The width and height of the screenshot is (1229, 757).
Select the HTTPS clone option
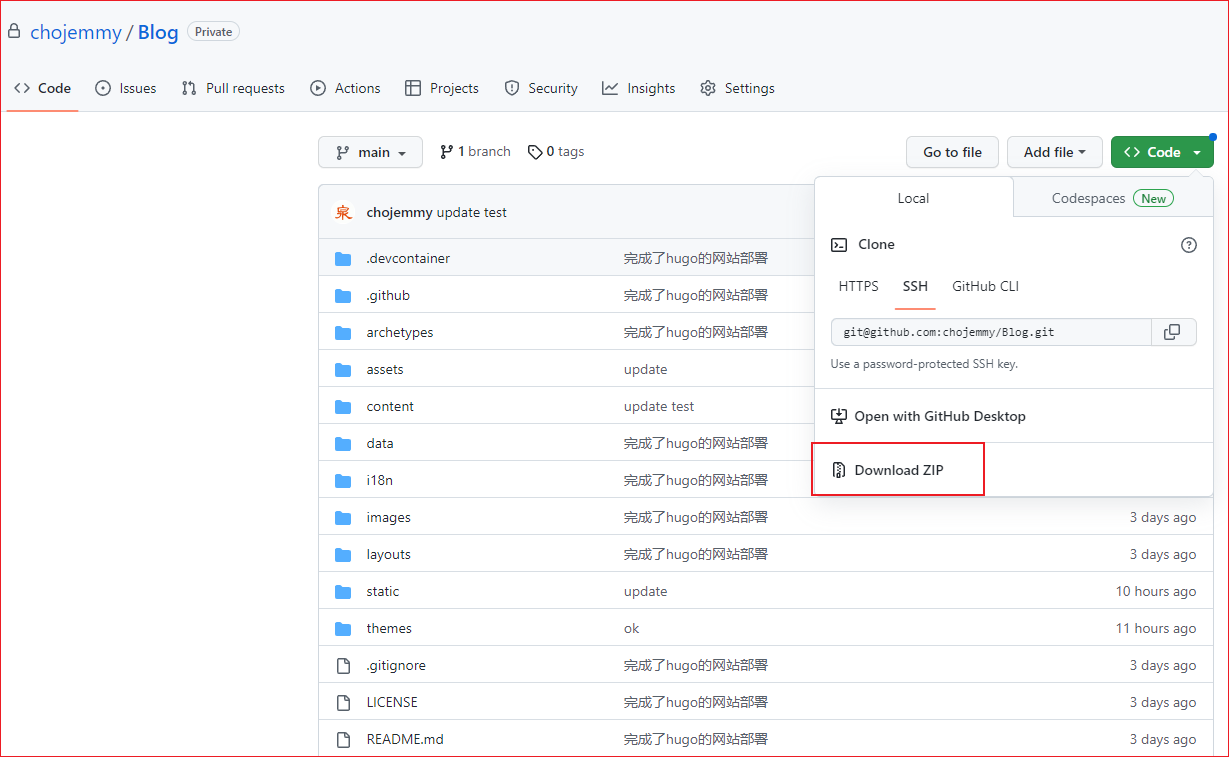click(858, 286)
